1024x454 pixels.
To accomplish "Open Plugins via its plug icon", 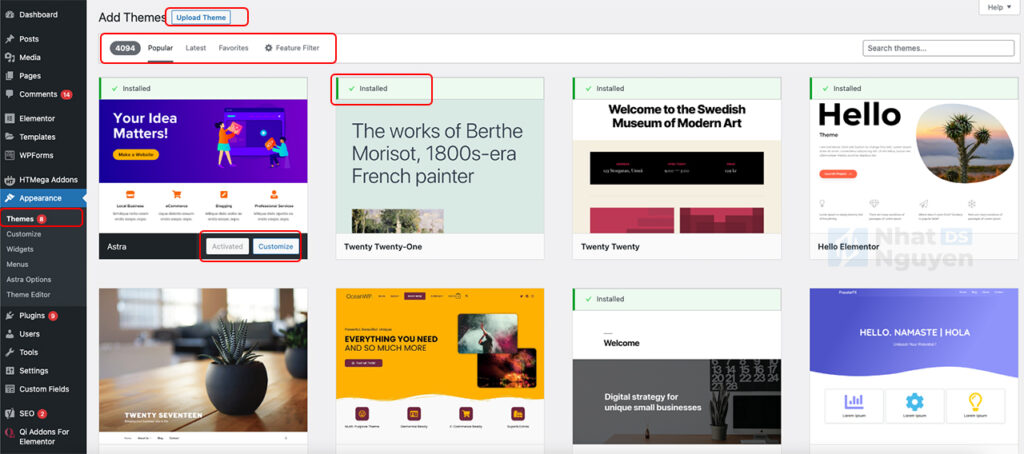I will click(9, 315).
